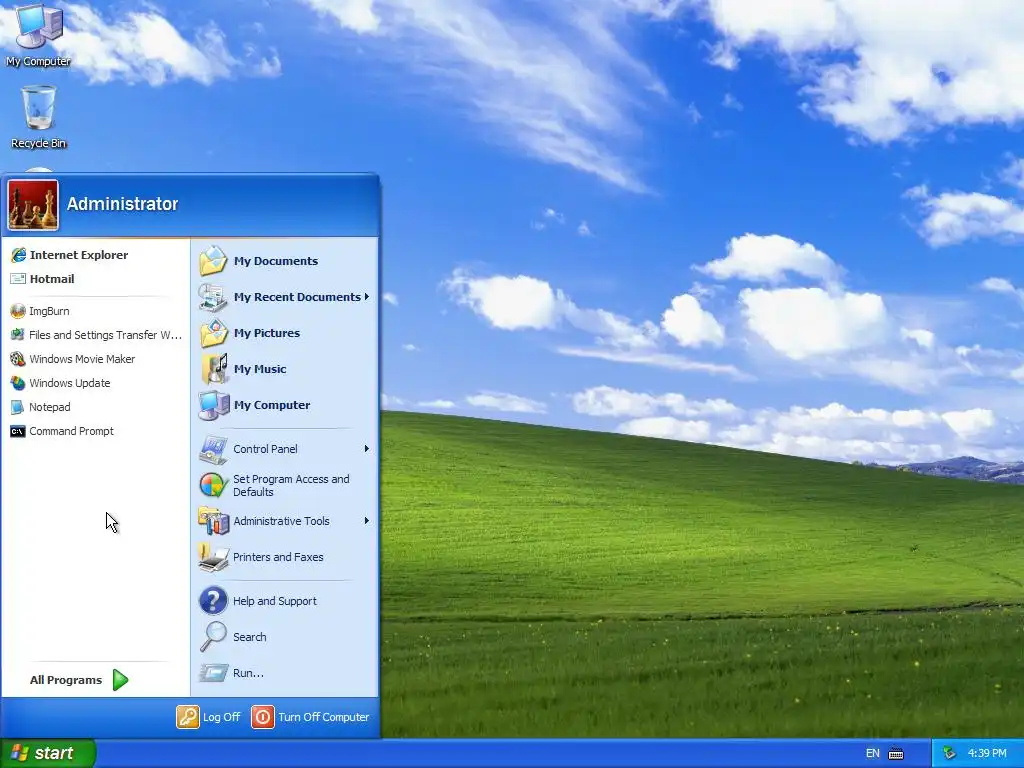
Task: Click the Administrator user name text
Action: [x=122, y=204]
